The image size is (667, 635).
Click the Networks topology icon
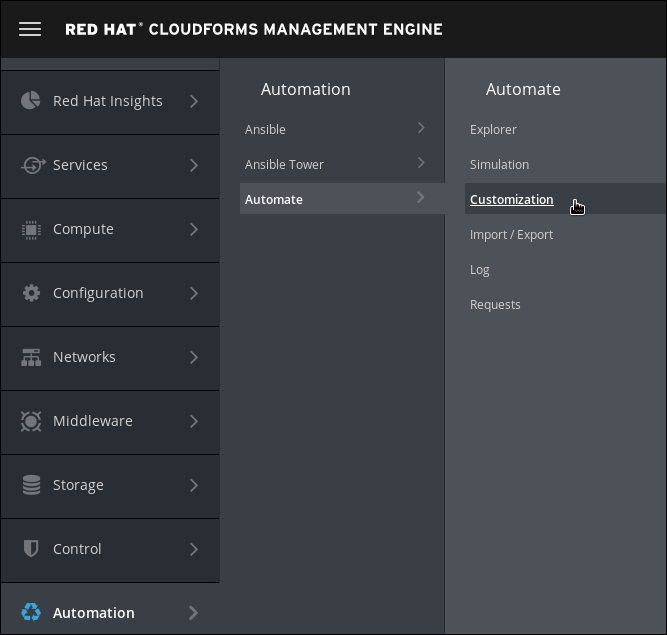click(x=31, y=357)
